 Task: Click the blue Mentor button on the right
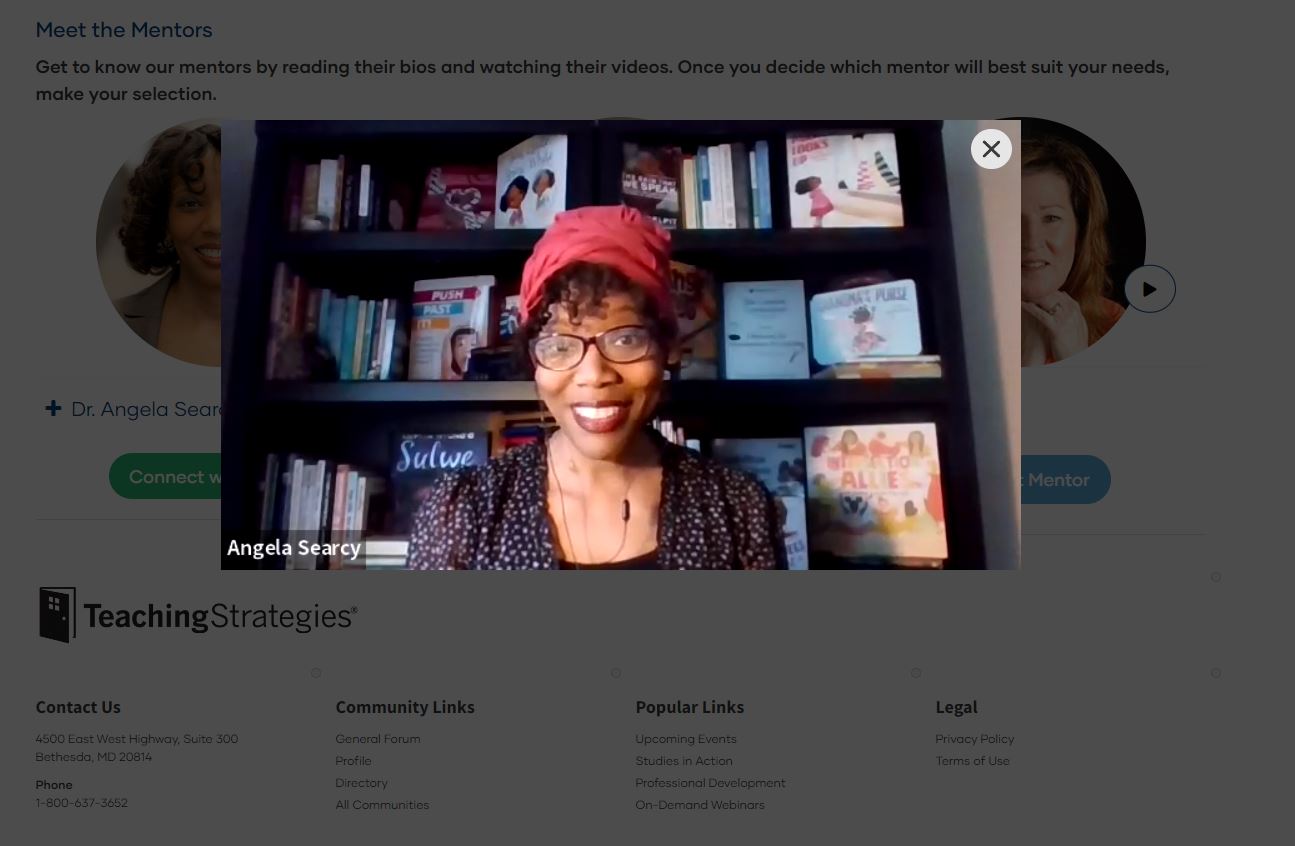[1065, 480]
